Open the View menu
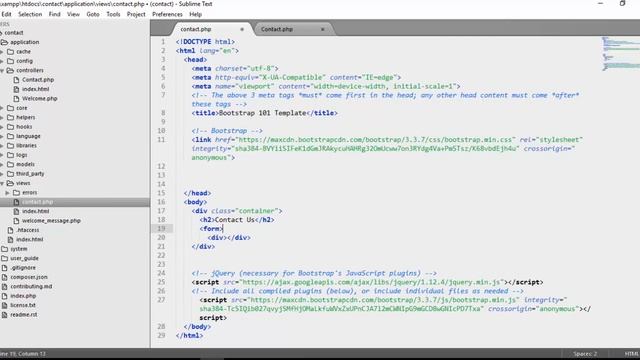Screen dimensions: 640x360 click(x=73, y=14)
